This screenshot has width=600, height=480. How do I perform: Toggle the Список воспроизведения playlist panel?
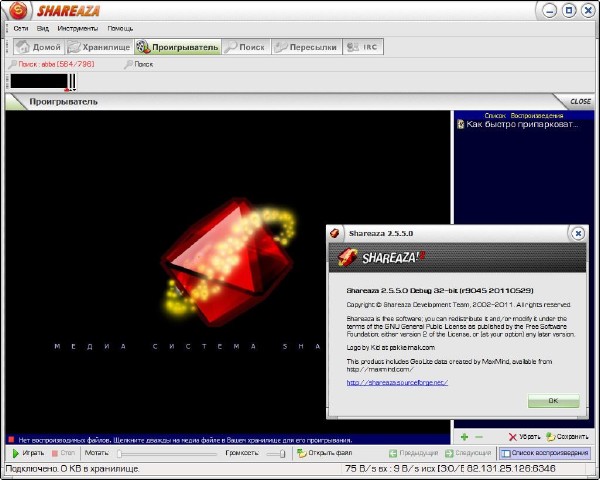[545, 453]
